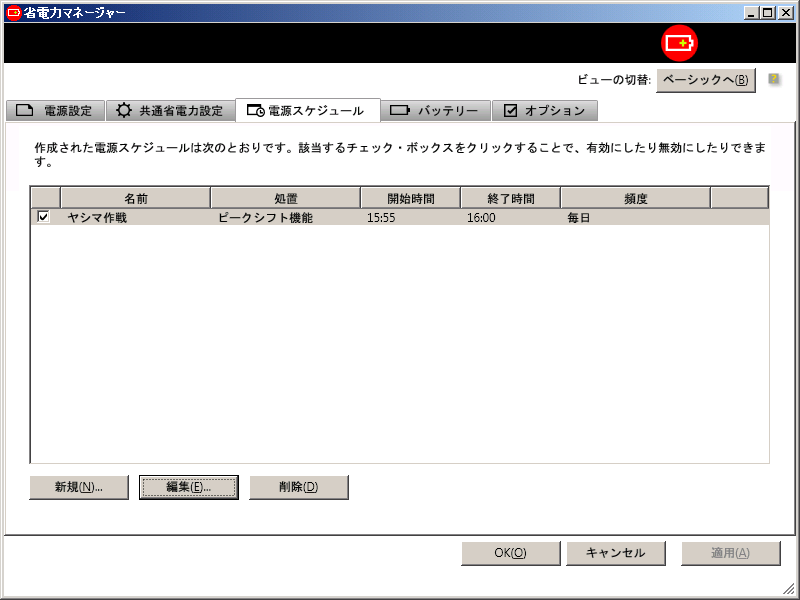The height and width of the screenshot is (600, 800).
Task: Delete schedule with the 削除 button
Action: (x=298, y=487)
